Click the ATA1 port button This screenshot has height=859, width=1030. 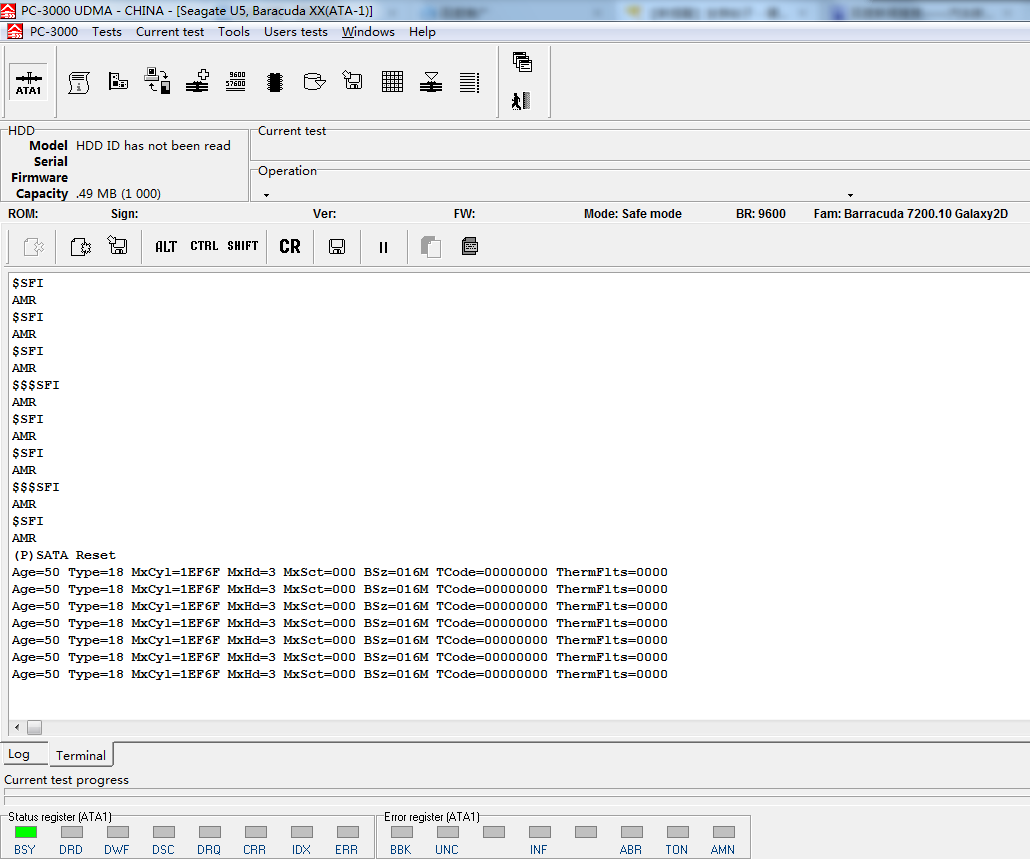click(x=28, y=83)
